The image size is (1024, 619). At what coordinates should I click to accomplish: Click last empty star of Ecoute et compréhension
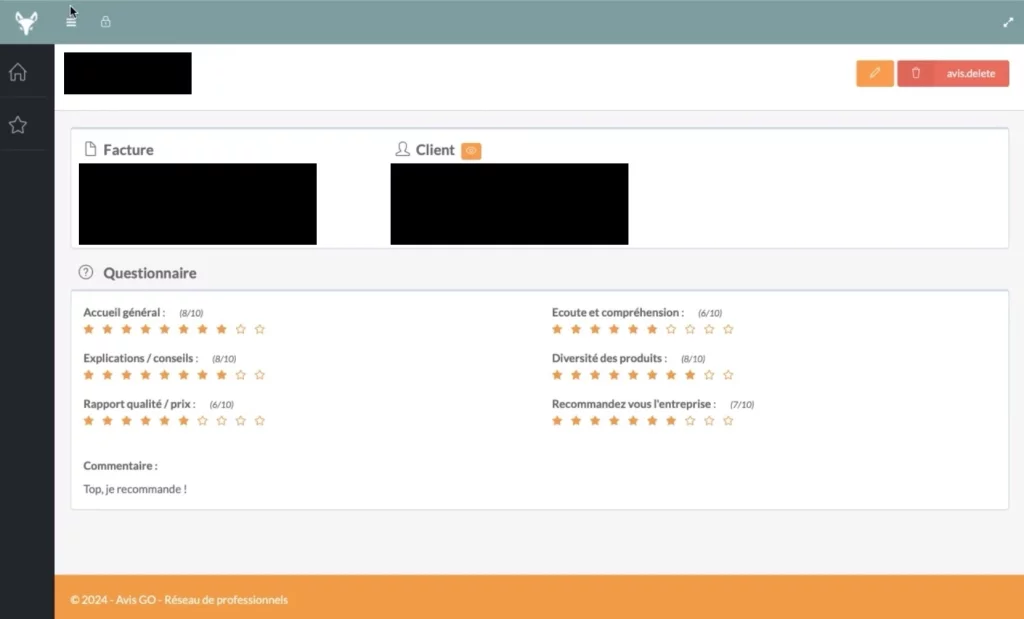pos(728,329)
